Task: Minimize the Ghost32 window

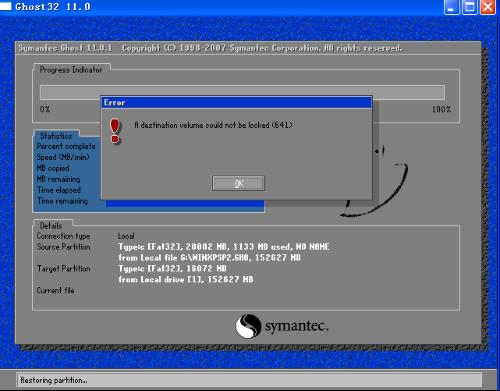Action: [452, 7]
